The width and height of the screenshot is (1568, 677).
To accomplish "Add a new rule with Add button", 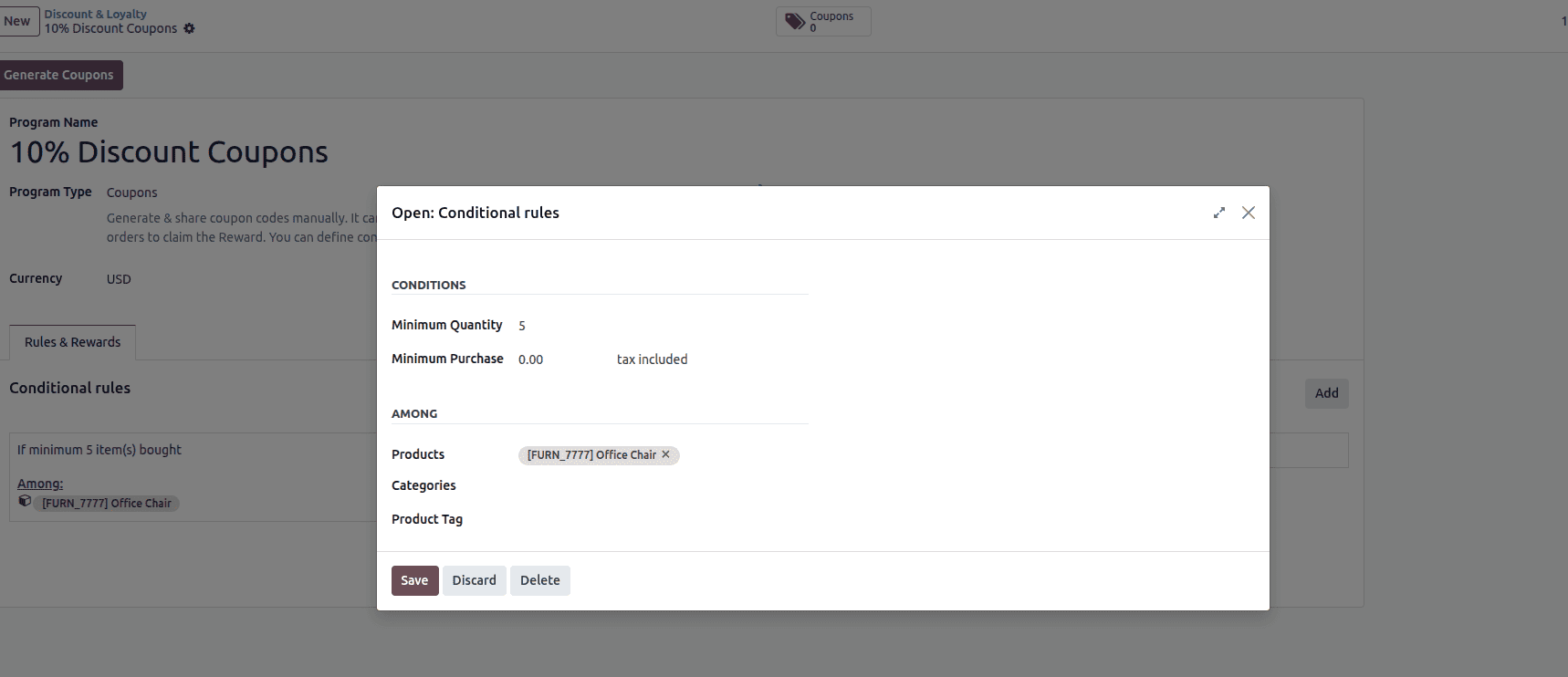I will click(x=1326, y=393).
